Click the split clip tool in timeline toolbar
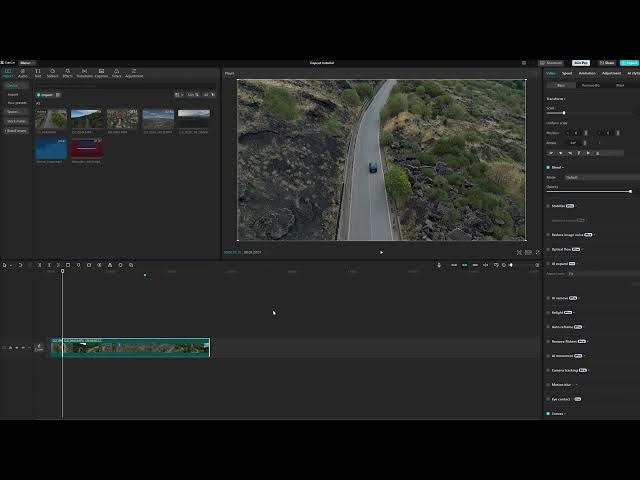Screen dimensions: 640x480 click(40, 265)
